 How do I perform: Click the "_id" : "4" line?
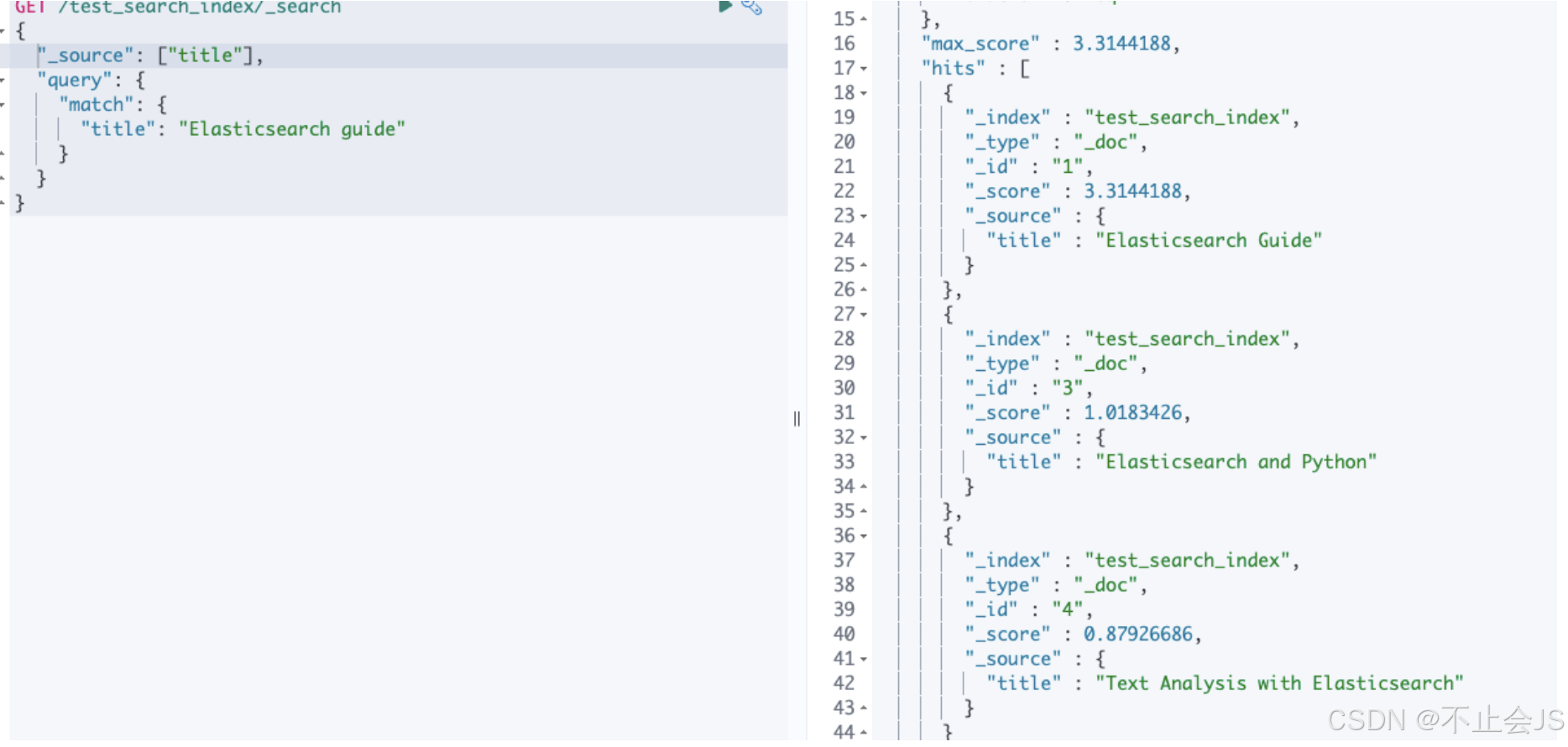[1028, 609]
